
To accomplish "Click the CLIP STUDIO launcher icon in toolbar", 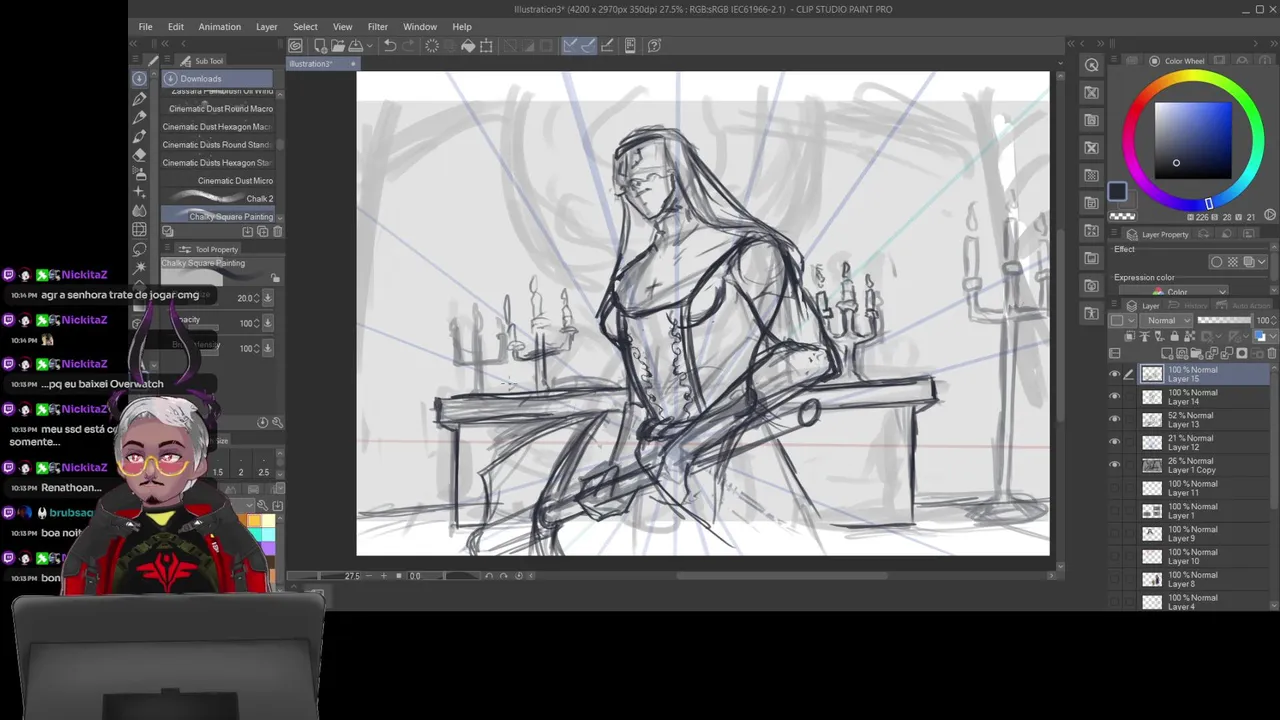I will coord(295,45).
